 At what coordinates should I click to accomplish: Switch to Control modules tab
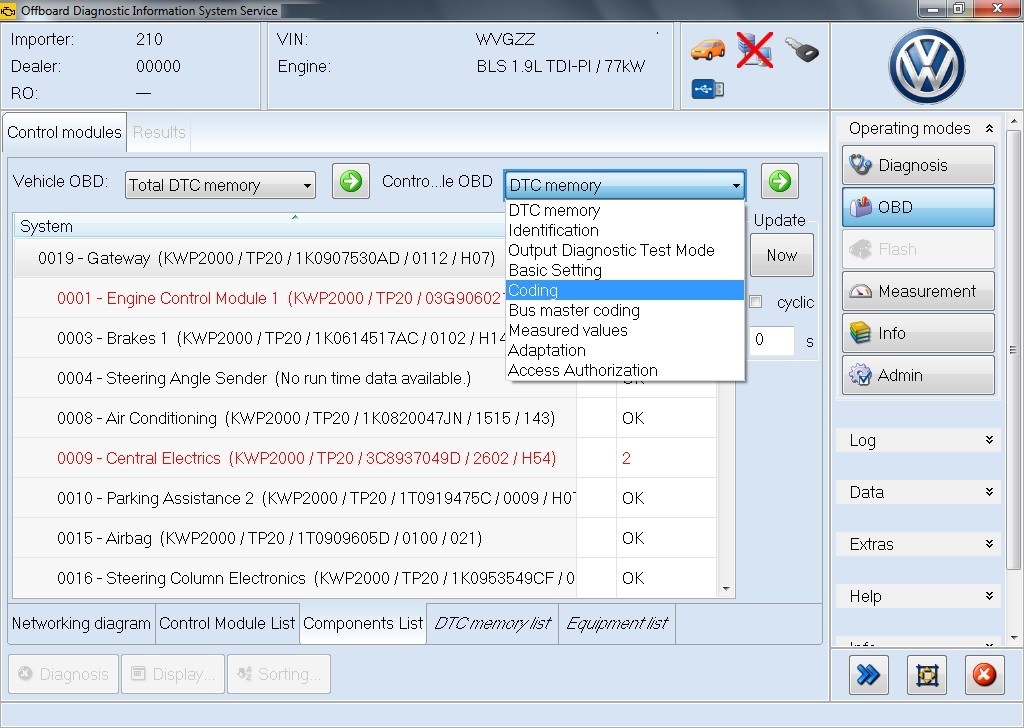(x=64, y=133)
